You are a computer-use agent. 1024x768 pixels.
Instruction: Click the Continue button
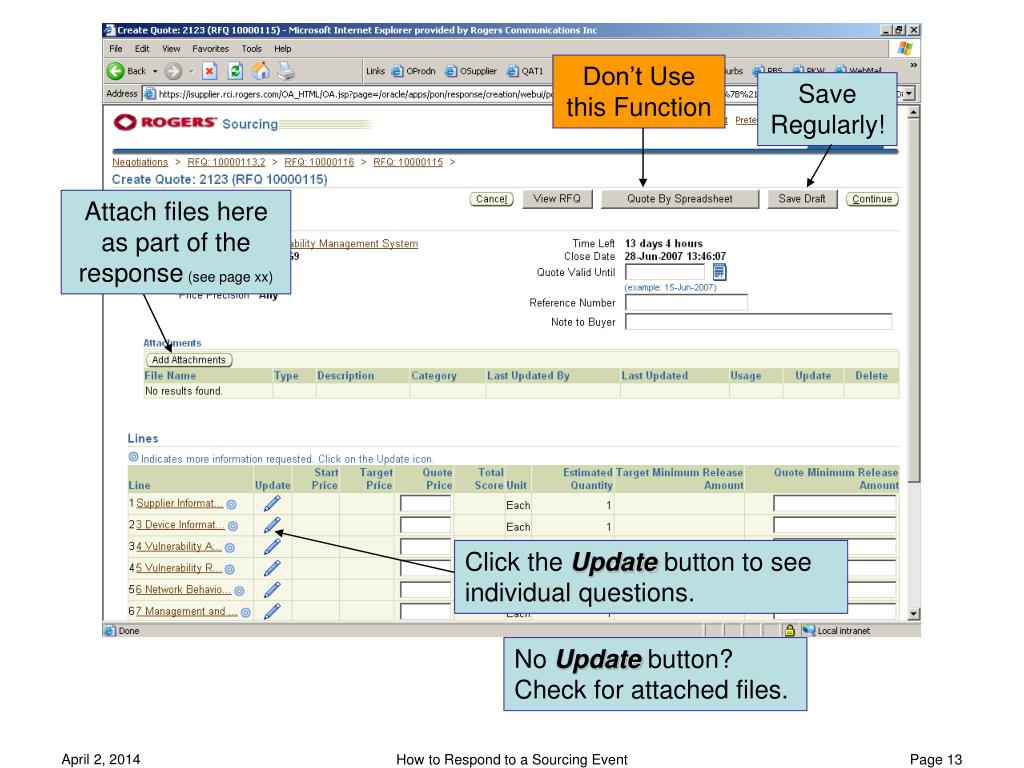coord(872,199)
